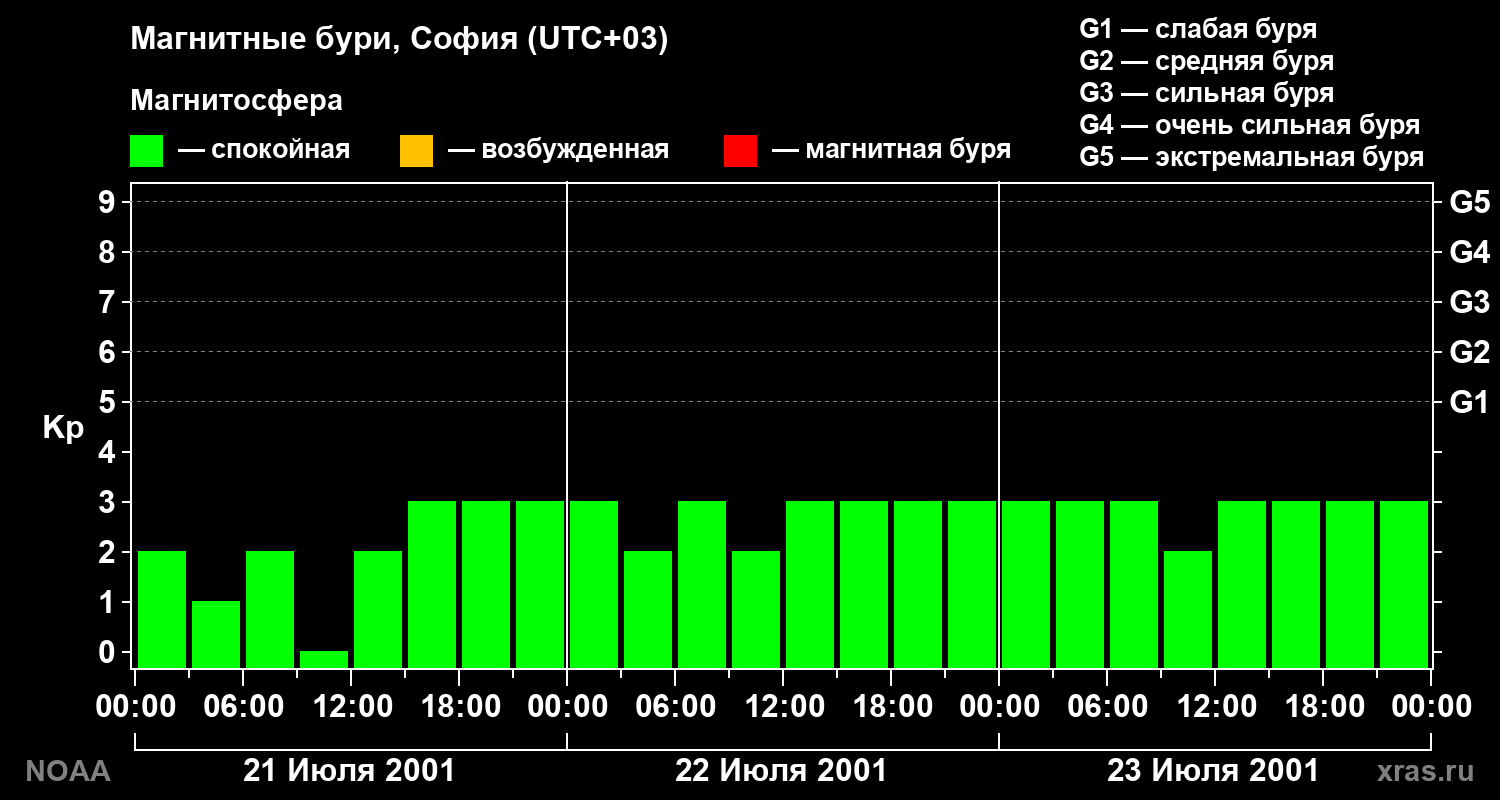Click the 21 Июля 21:00–00:00 bar (Kp 3)

coord(540,584)
